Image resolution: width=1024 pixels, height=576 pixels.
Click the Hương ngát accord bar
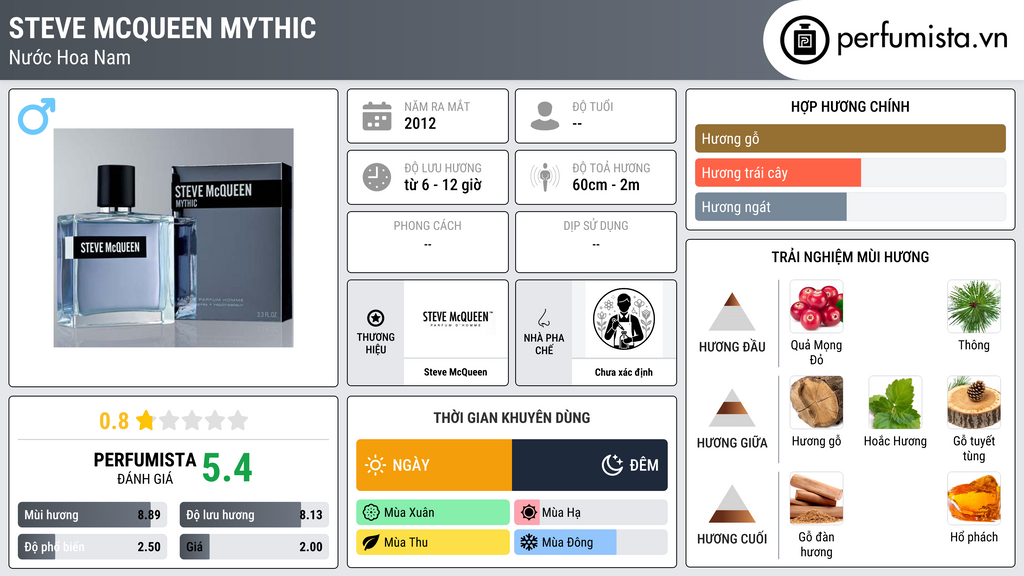click(x=850, y=206)
